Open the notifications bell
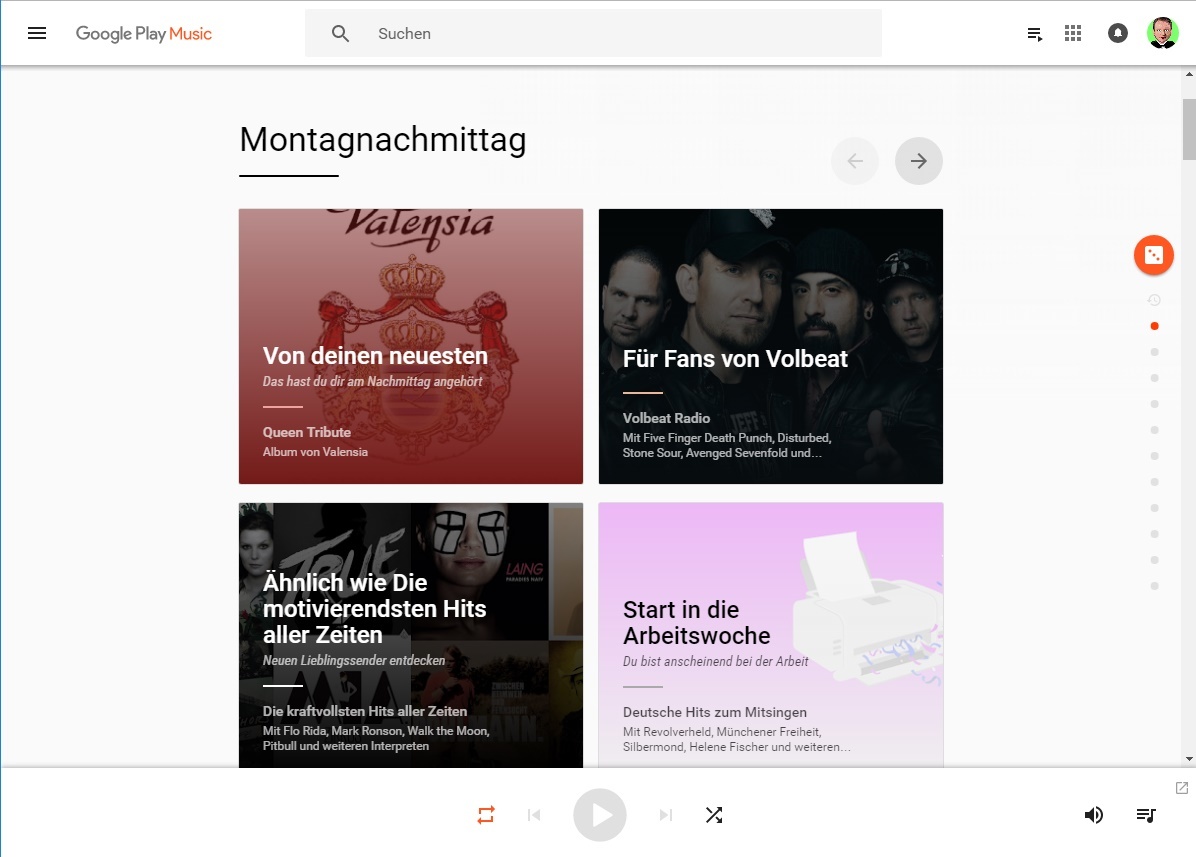The width and height of the screenshot is (1196, 857). click(1117, 33)
